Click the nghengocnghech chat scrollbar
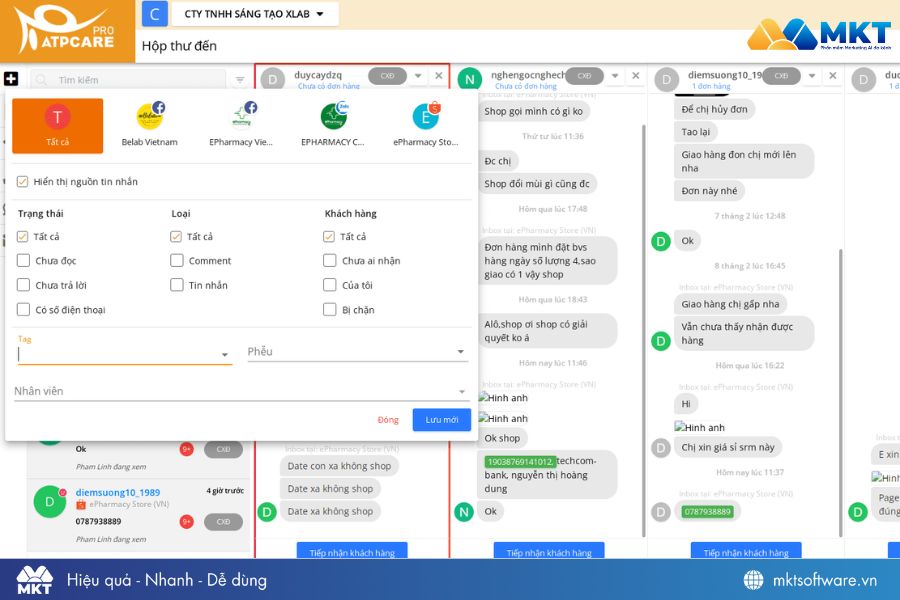The height and width of the screenshot is (600, 900). pyautogui.click(x=643, y=330)
